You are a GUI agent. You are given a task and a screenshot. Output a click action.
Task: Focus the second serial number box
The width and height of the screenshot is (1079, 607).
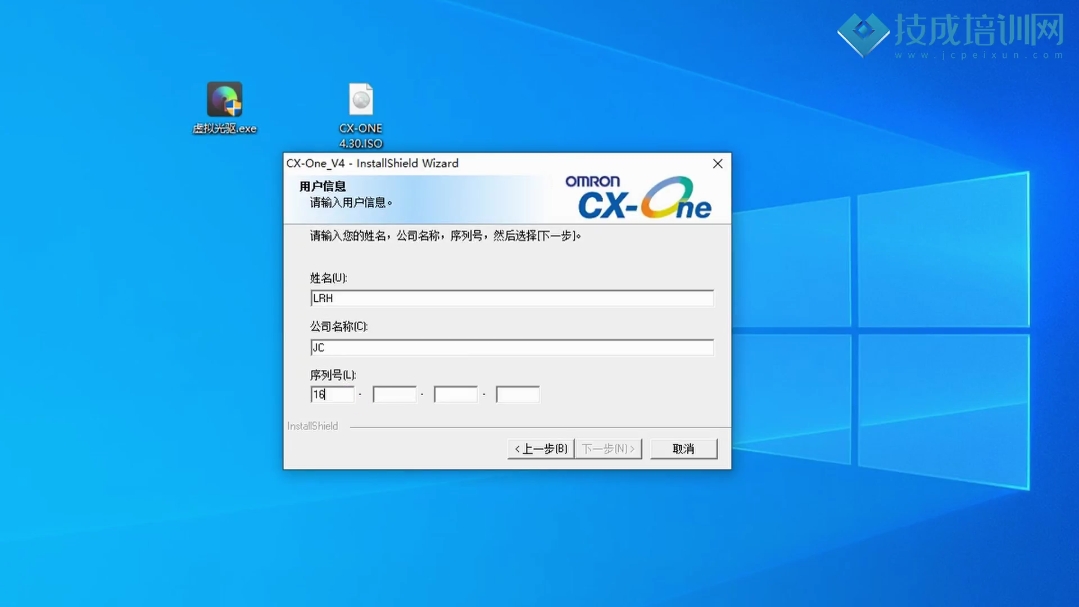tap(394, 394)
